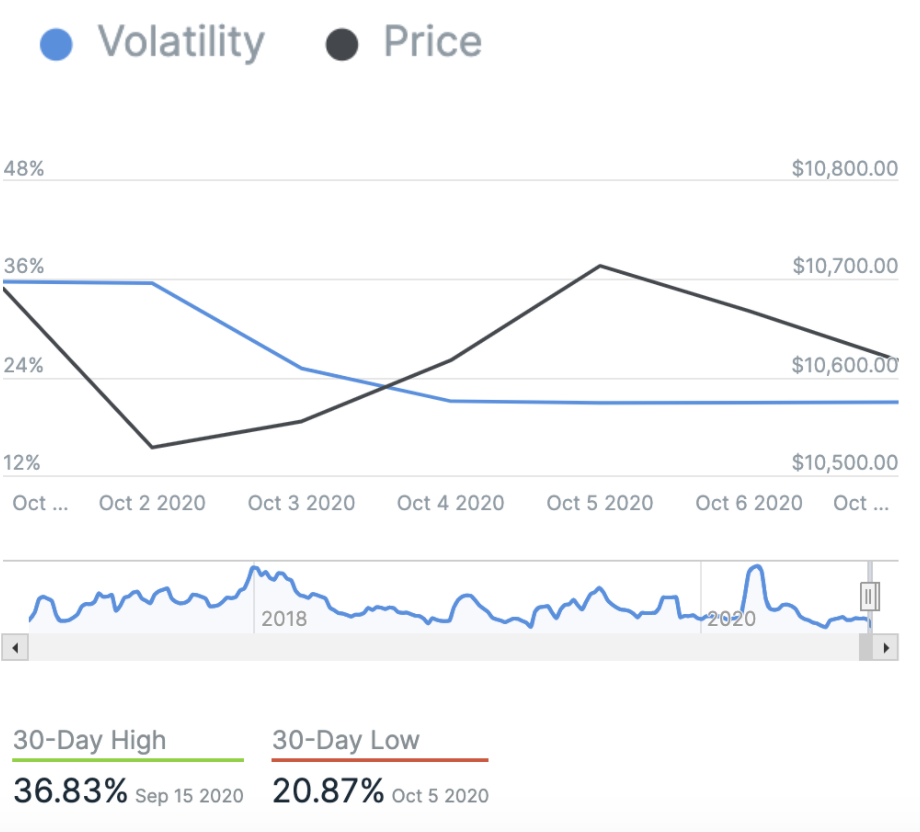
Task: Click the price line low point on Oct 2
Action: (x=152, y=447)
